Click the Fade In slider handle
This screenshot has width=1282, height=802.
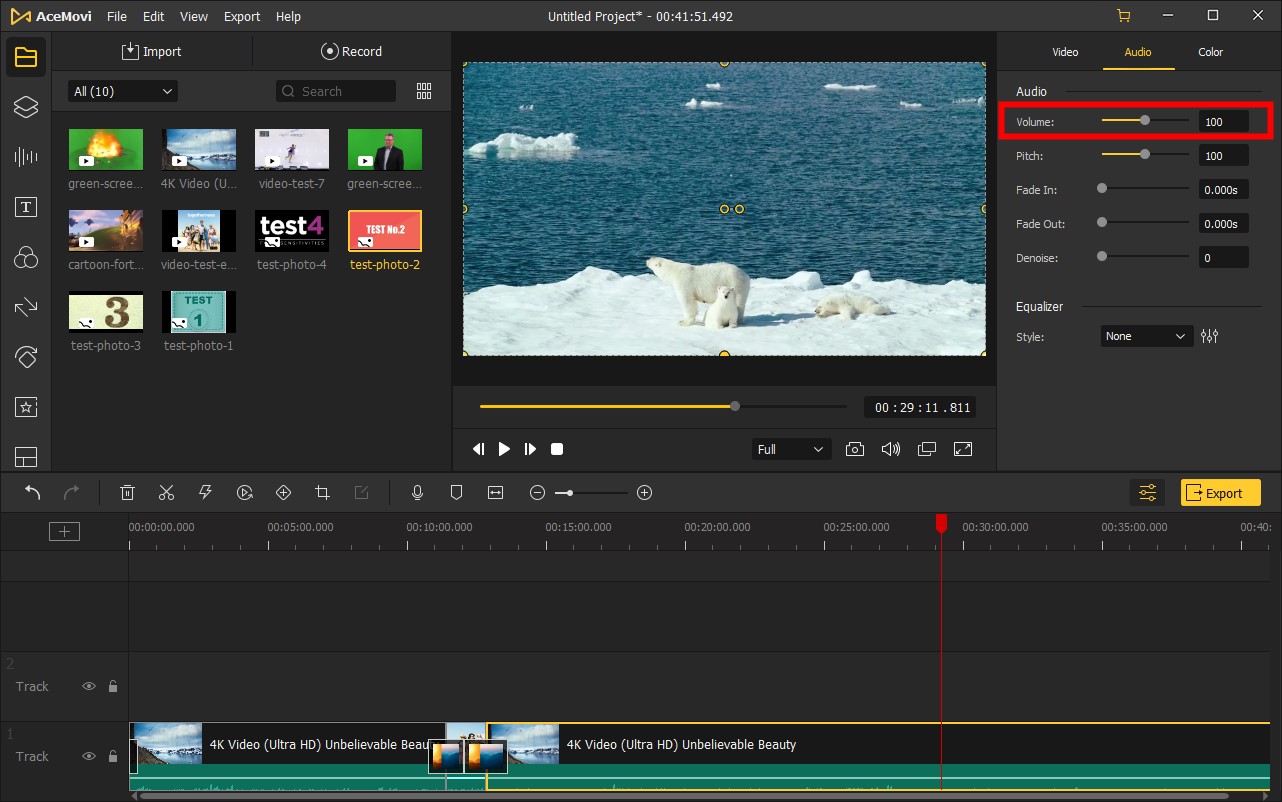pyautogui.click(x=1102, y=189)
